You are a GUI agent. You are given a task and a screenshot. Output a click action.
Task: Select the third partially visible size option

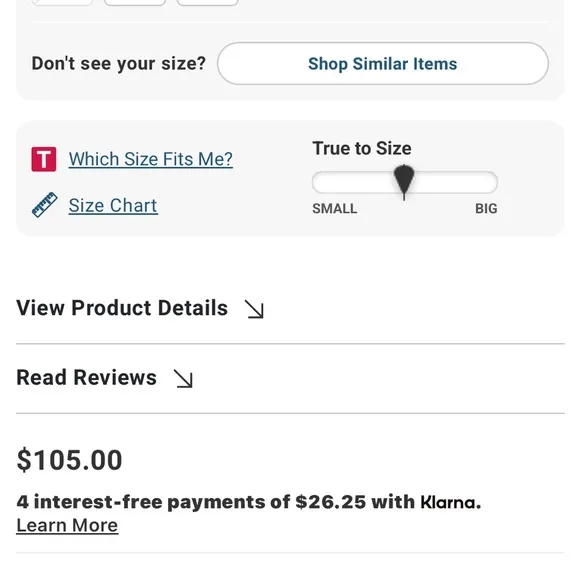point(207,3)
